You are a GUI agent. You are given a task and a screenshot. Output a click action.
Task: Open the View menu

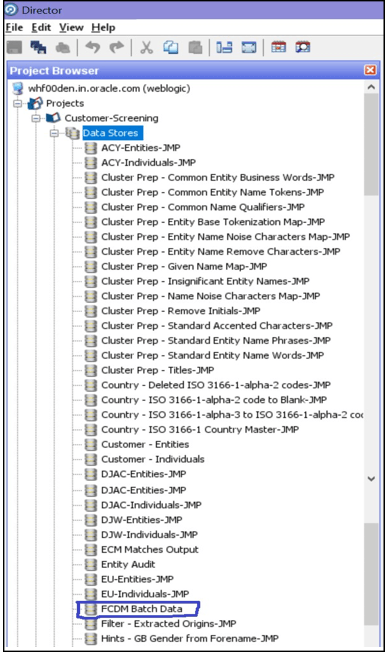(71, 27)
